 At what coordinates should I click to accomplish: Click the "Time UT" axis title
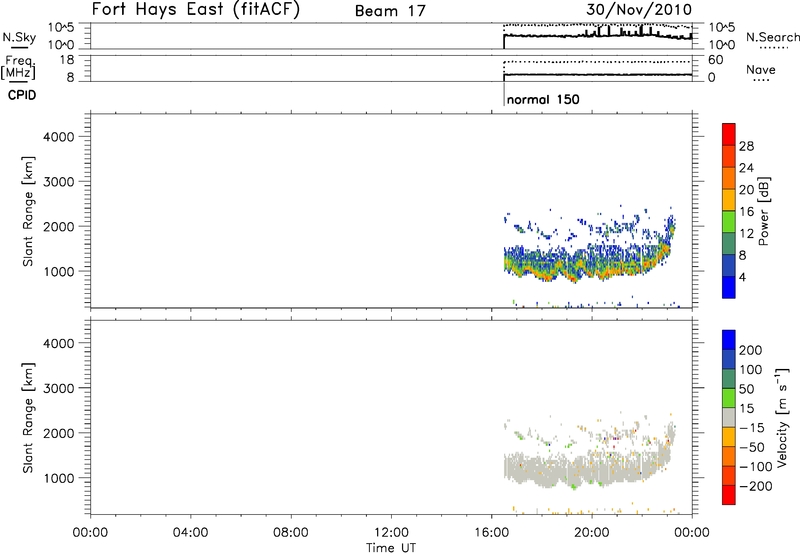point(391,548)
